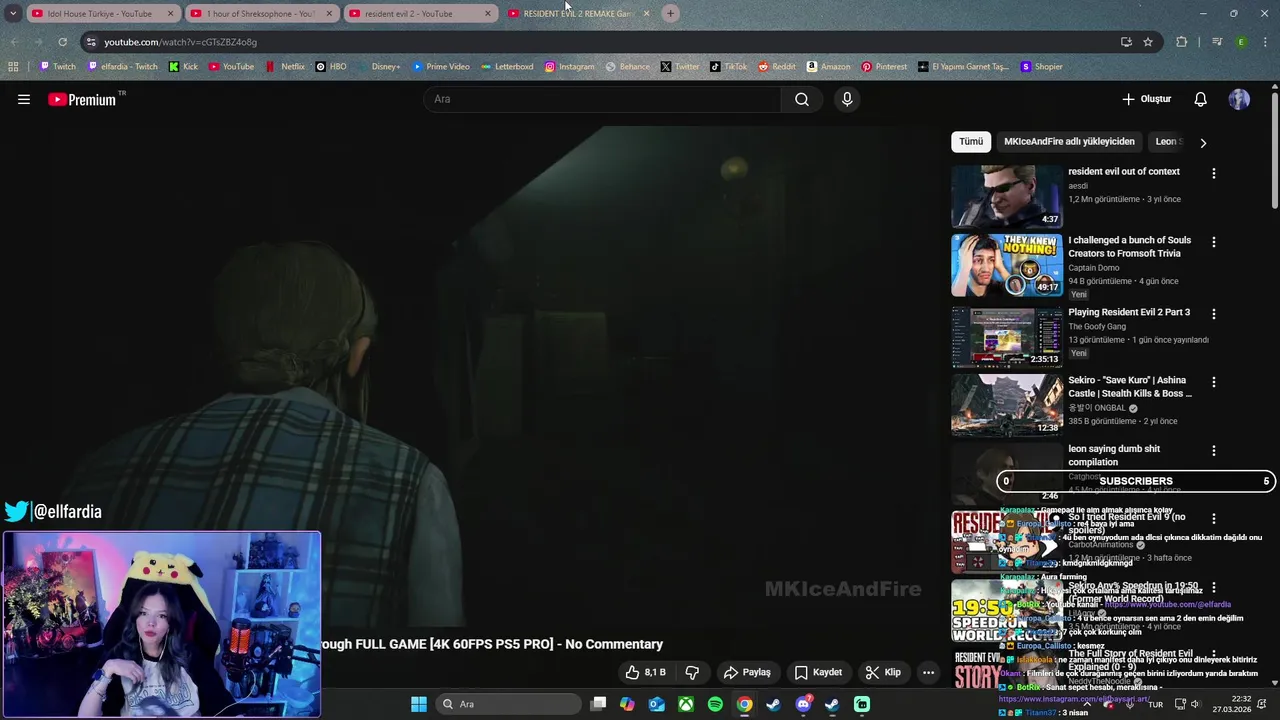Screen dimensions: 1280x720
Task: Open YouTube notifications bell
Action: pos(1201,99)
